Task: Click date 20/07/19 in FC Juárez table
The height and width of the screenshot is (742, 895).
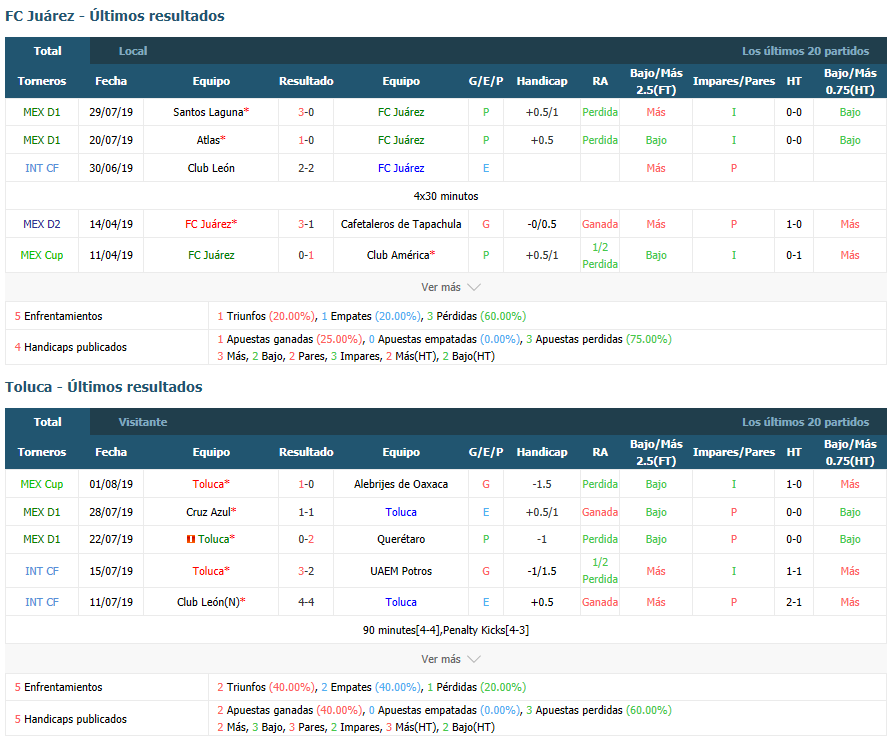Action: coord(111,140)
